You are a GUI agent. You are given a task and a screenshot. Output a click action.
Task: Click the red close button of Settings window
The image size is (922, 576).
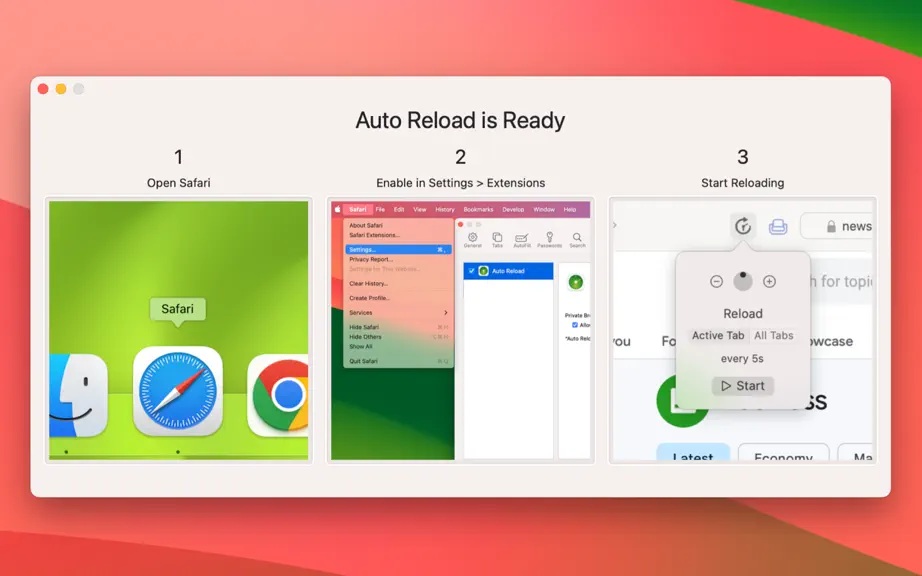coord(460,225)
